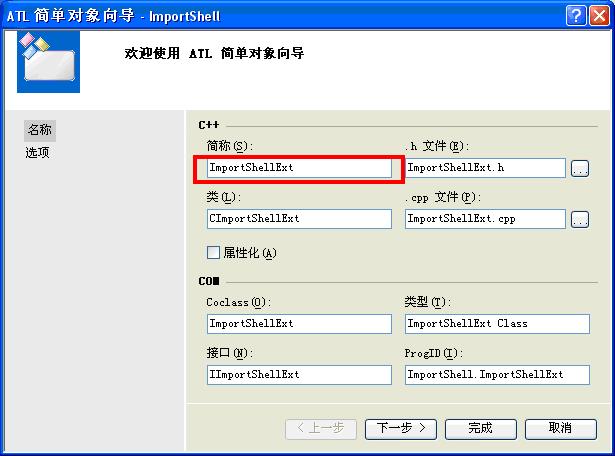
Task: Open browse button next to ImportShellExt.cpp
Action: [x=580, y=219]
